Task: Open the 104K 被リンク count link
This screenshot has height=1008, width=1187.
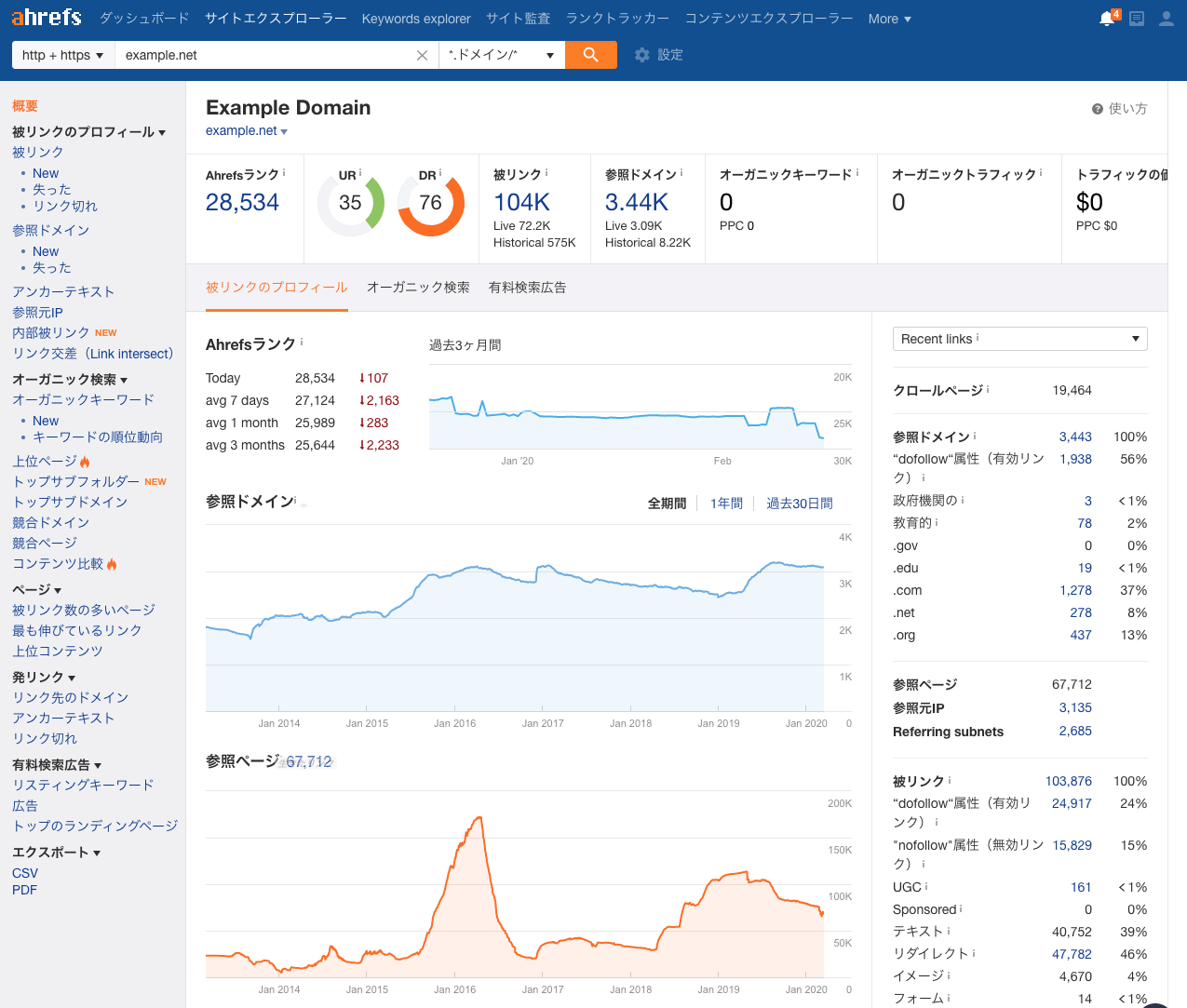Action: coord(521,202)
